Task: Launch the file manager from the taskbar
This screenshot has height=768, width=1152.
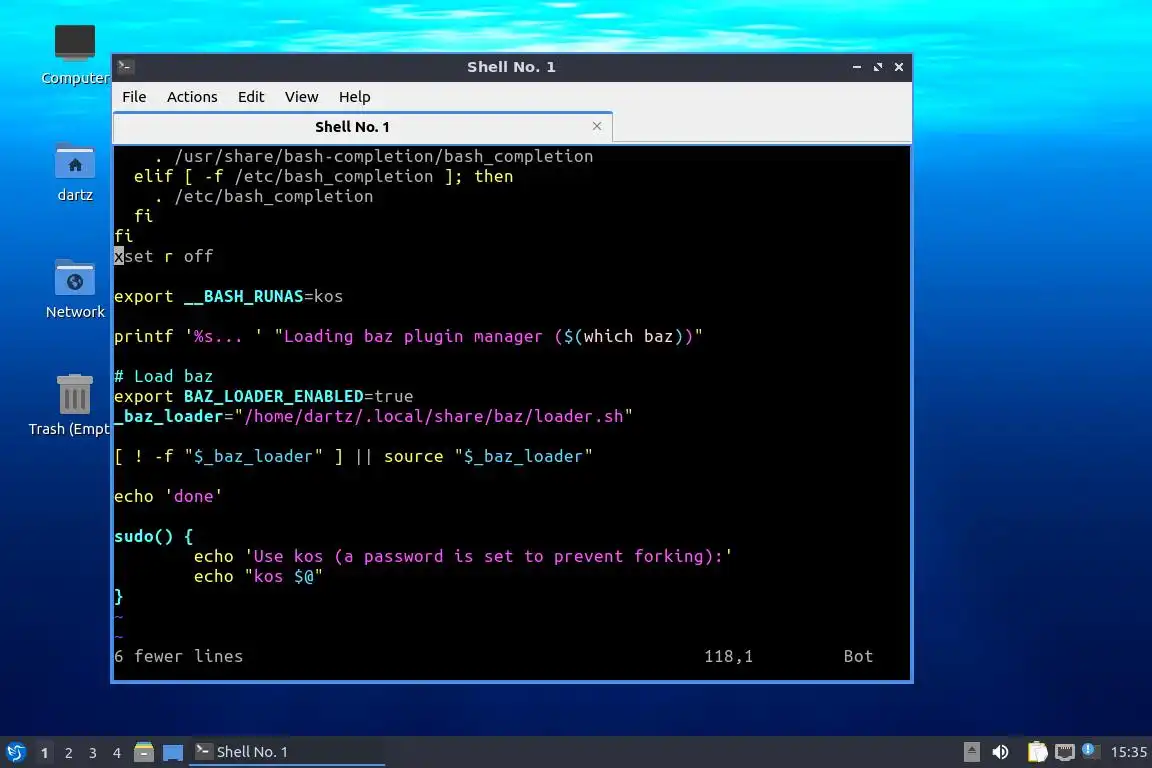Action: point(144,752)
